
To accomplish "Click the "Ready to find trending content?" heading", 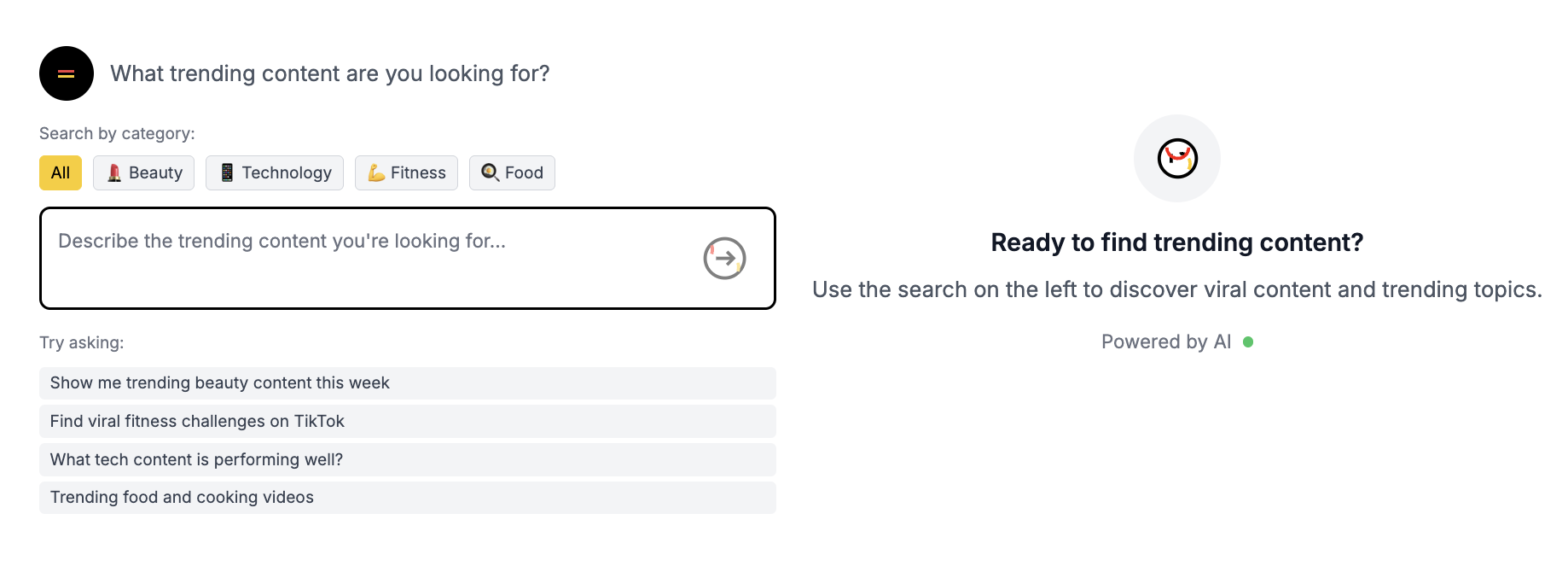I will (x=1176, y=242).
